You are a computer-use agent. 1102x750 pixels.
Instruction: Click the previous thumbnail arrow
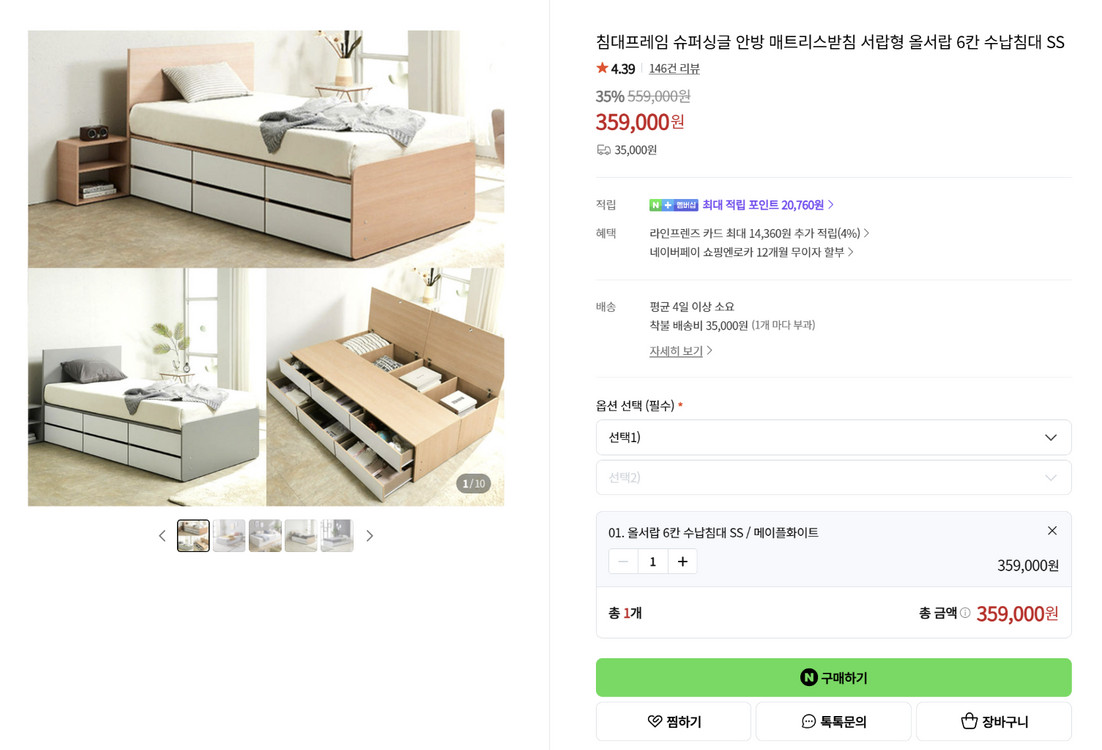[x=162, y=536]
